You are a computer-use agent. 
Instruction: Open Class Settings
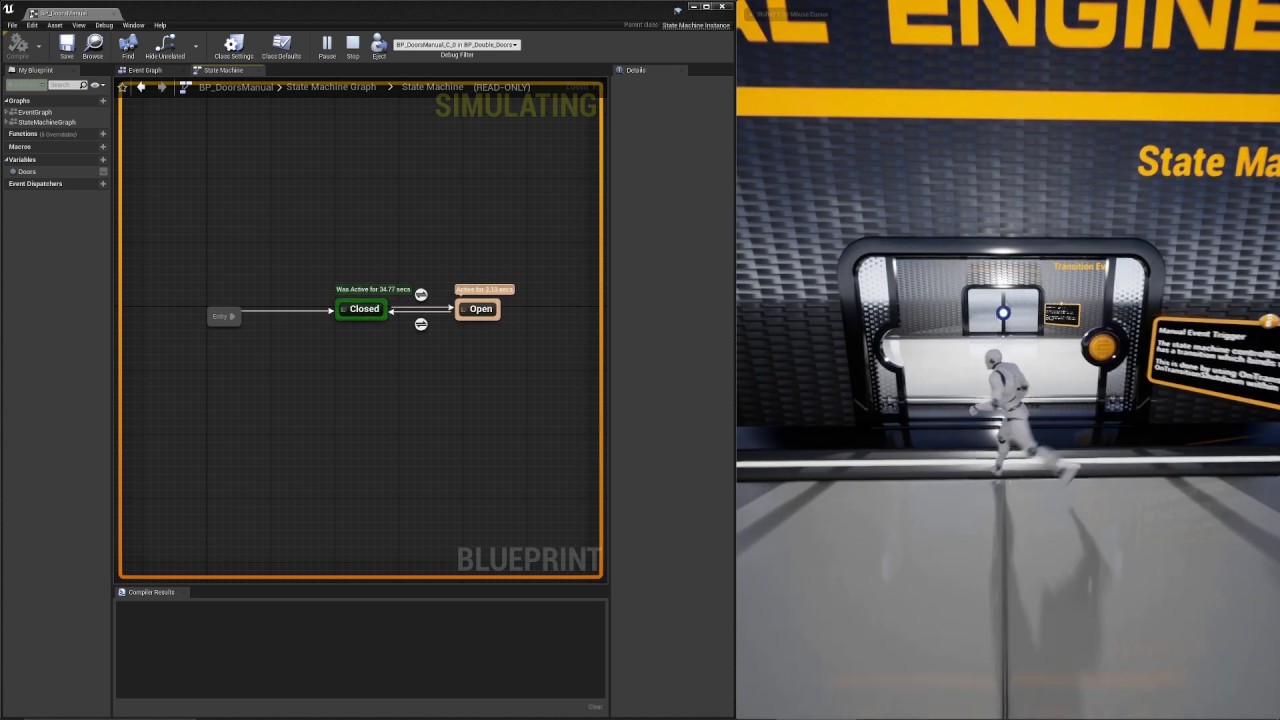pos(233,46)
